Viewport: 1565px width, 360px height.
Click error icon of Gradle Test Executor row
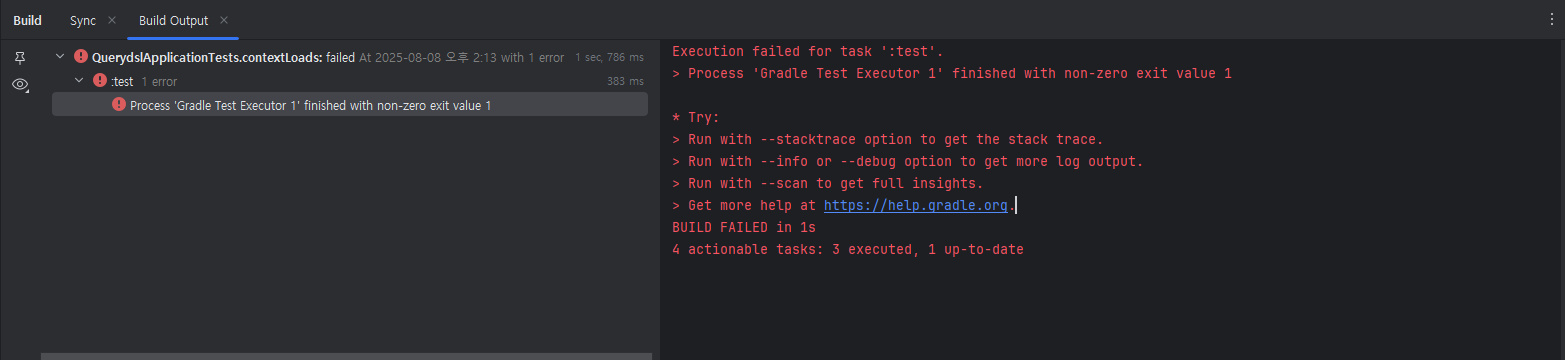[119, 105]
